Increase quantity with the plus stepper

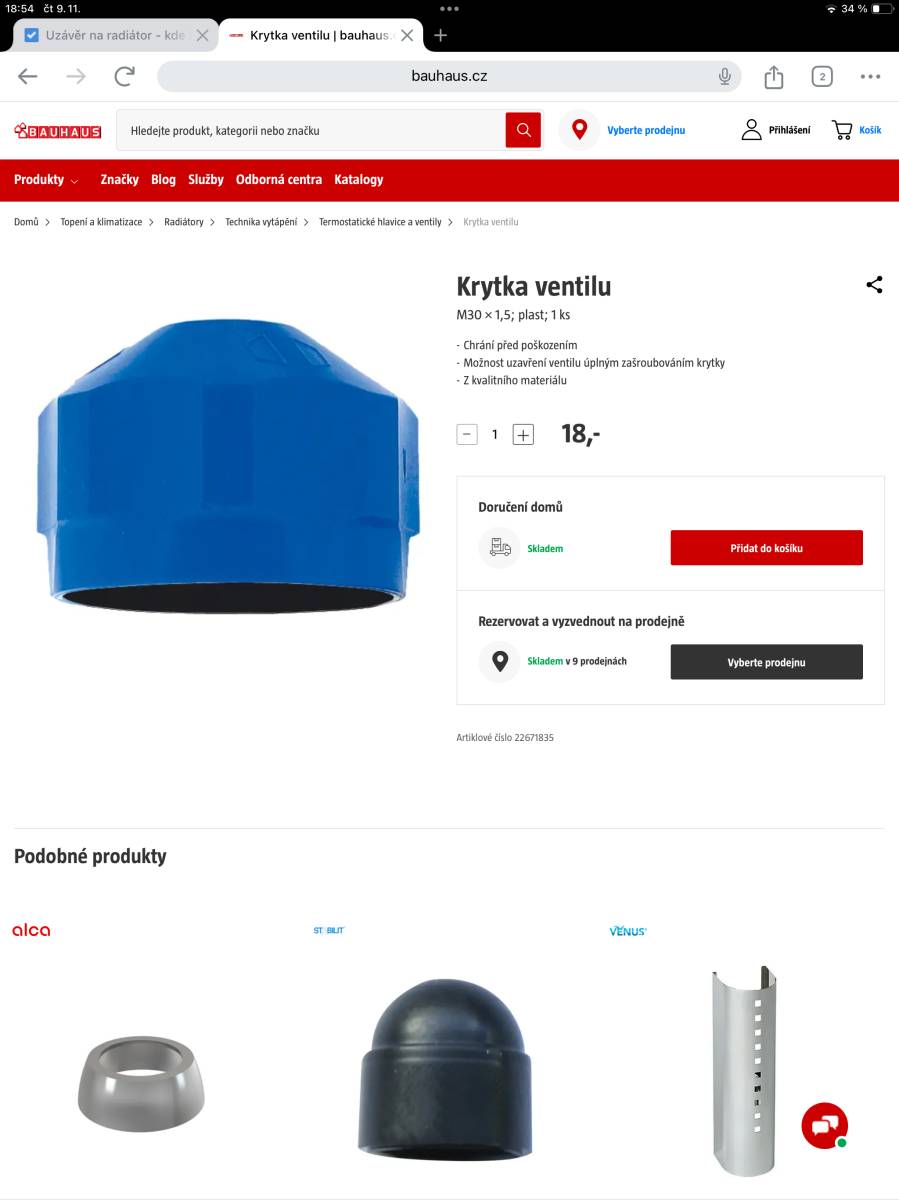pyautogui.click(x=523, y=434)
